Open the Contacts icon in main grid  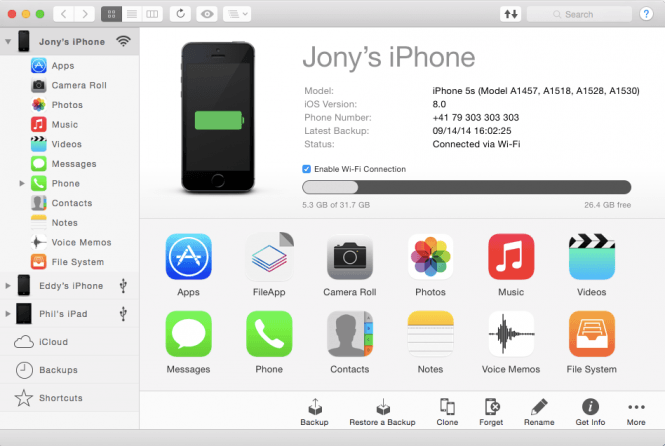point(349,334)
